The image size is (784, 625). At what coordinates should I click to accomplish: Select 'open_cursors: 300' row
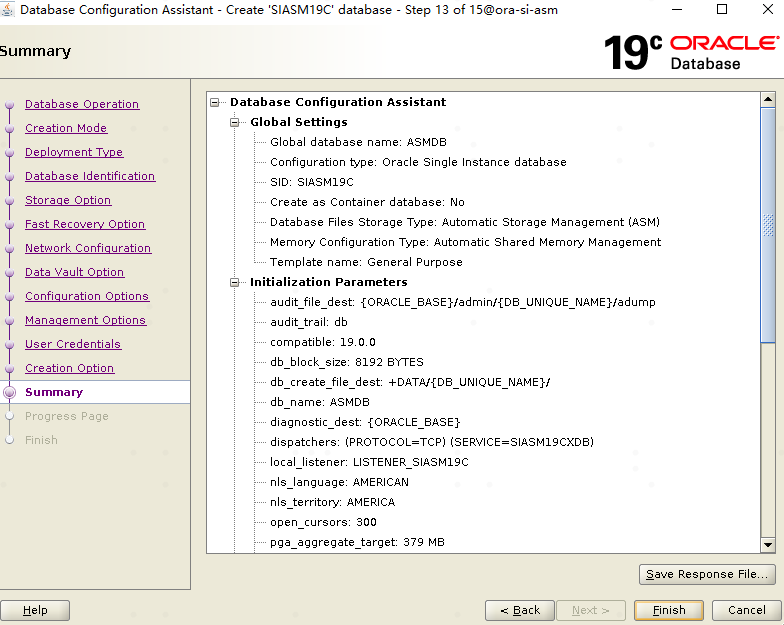click(323, 522)
